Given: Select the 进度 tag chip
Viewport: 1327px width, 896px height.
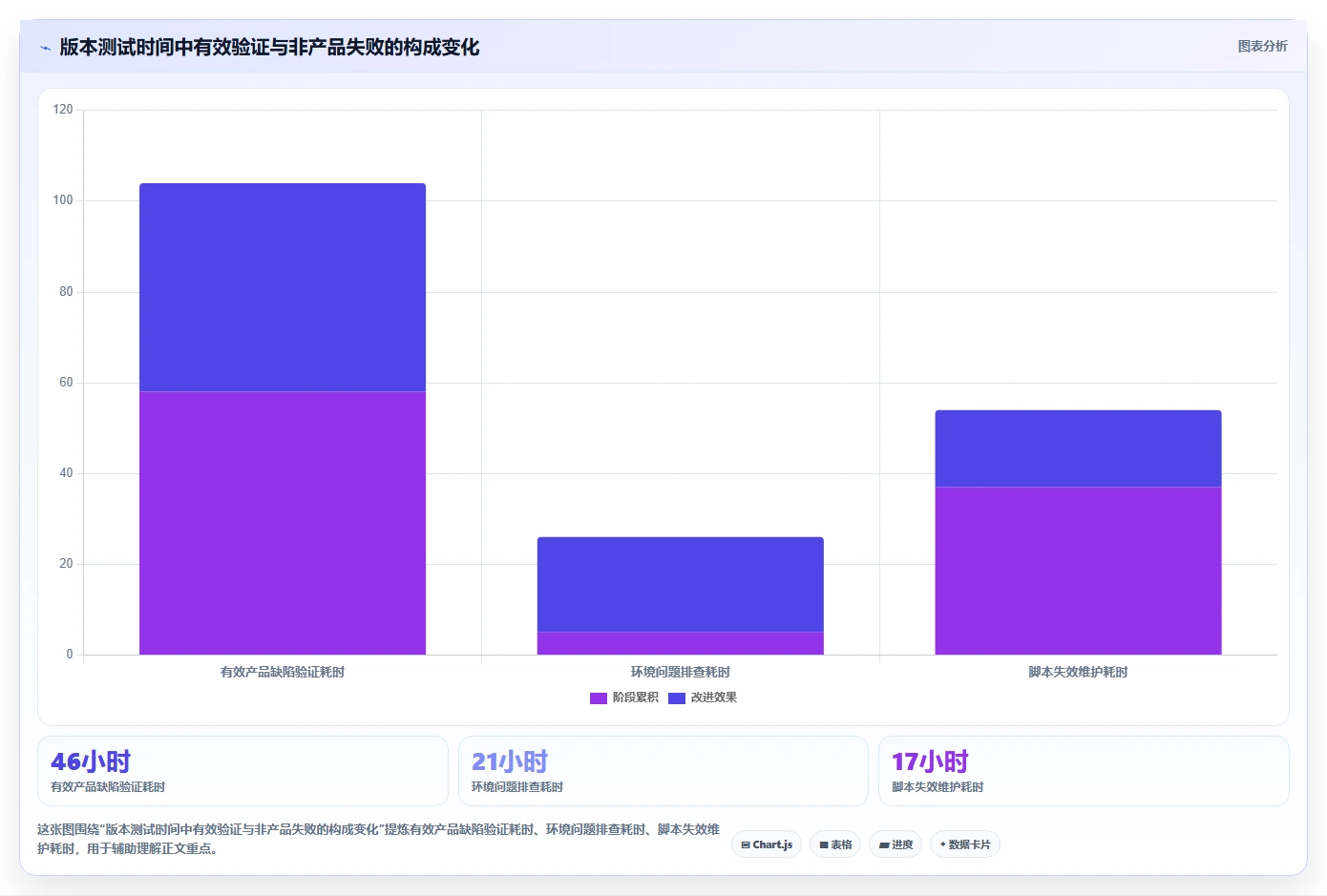Looking at the screenshot, I should click(x=895, y=844).
